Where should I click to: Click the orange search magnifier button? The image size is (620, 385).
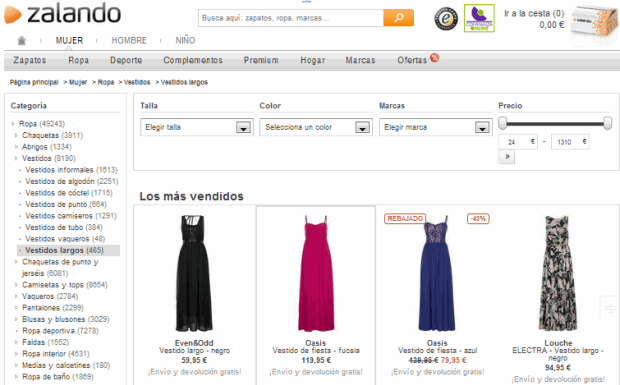pyautogui.click(x=399, y=18)
